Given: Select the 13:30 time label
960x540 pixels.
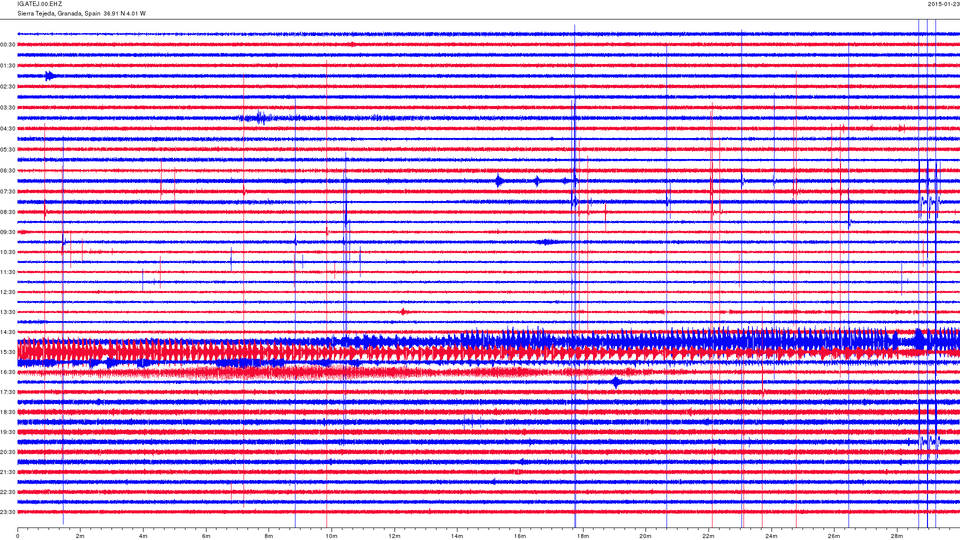Looking at the screenshot, I should click(x=8, y=312).
